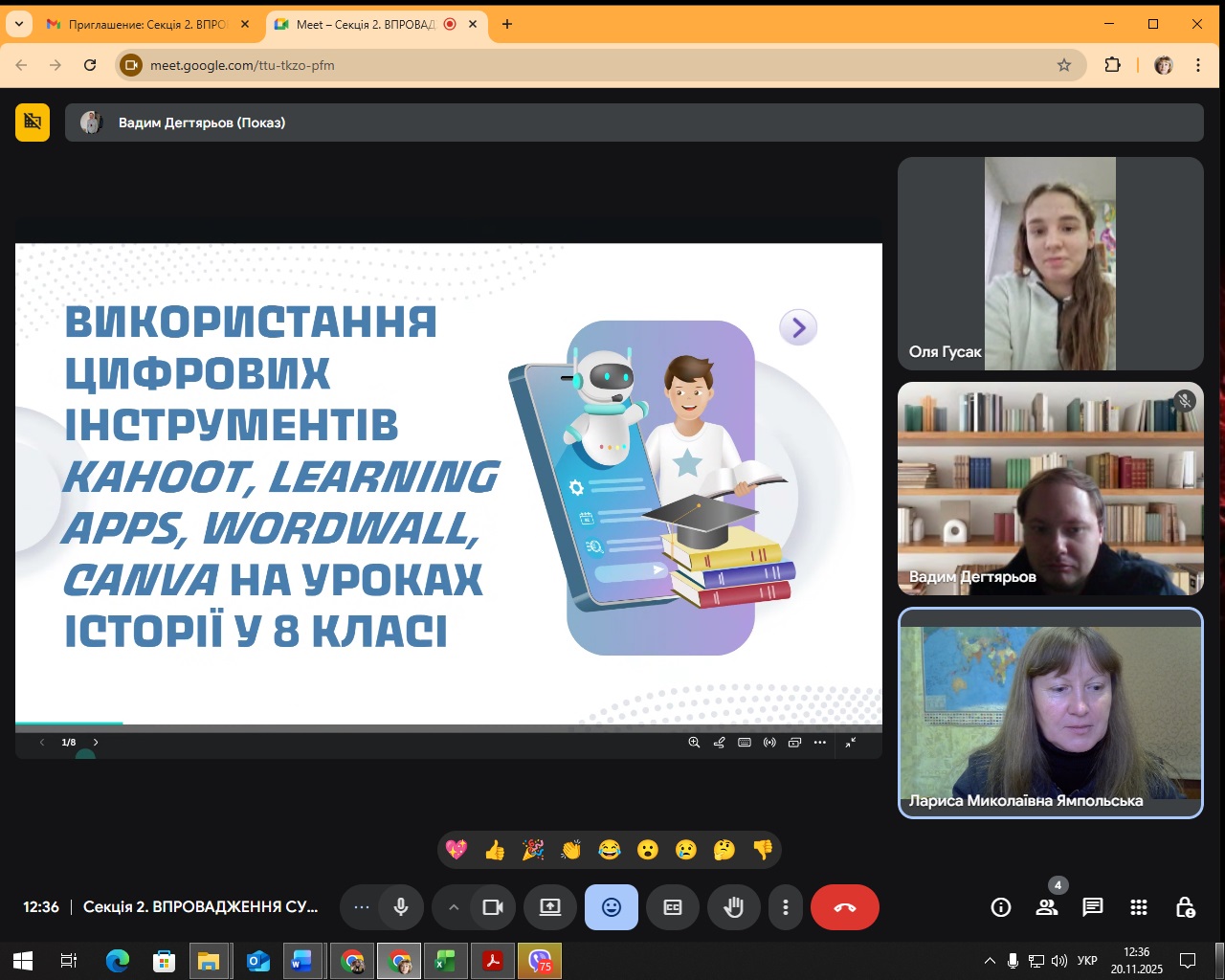Send the thumbs up emoji reaction
The width and height of the screenshot is (1225, 980).
(495, 850)
